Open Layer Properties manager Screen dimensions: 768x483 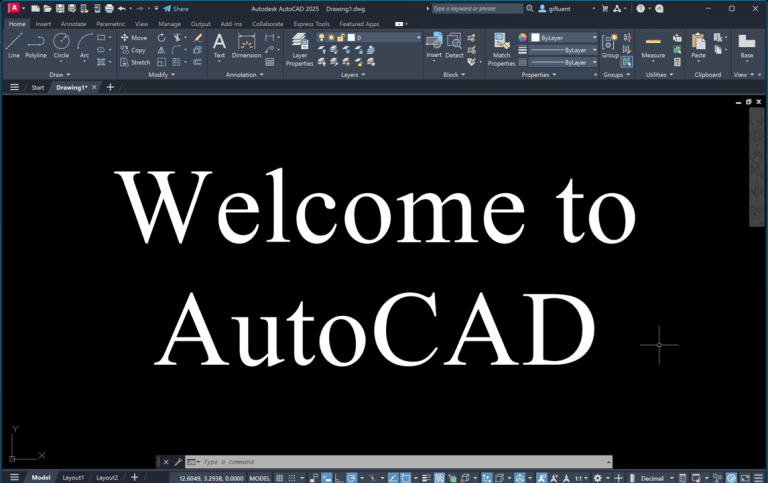point(299,49)
